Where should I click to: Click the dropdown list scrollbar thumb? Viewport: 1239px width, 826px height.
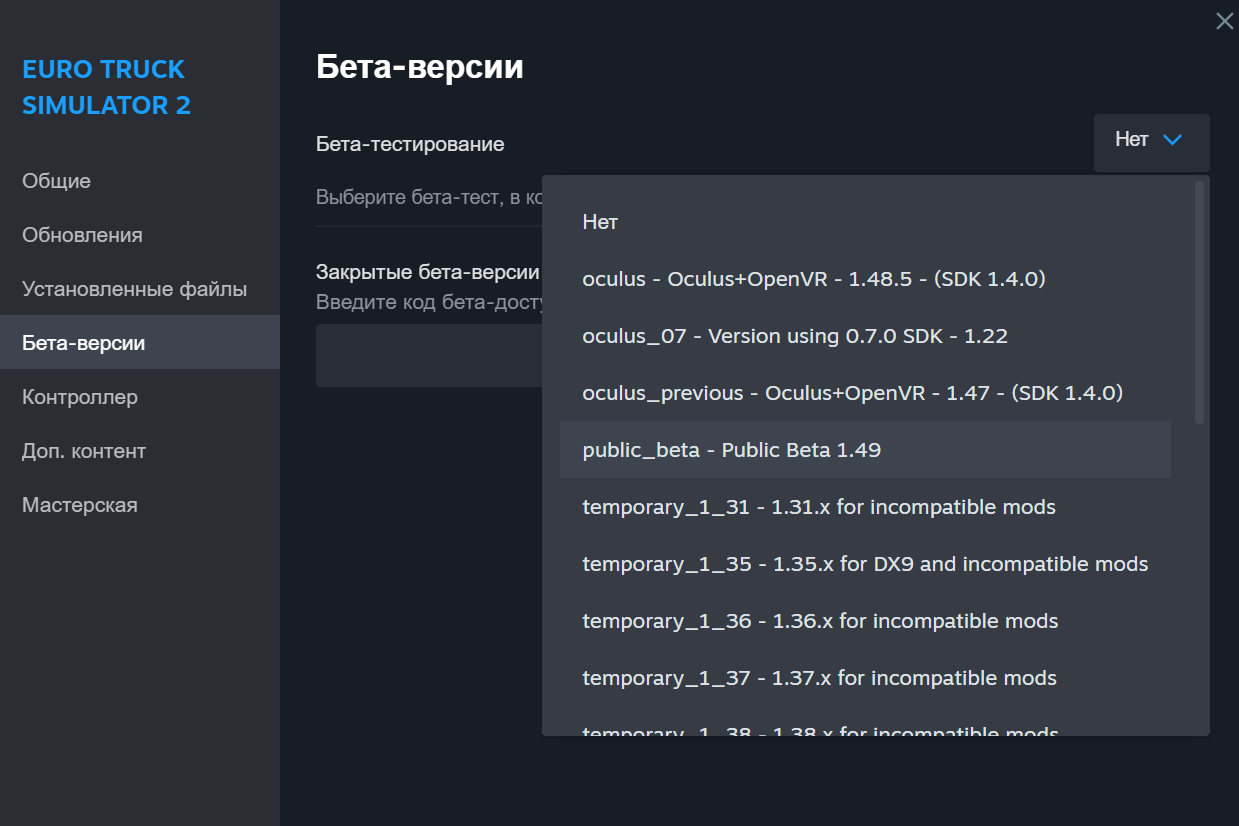pyautogui.click(x=1200, y=300)
